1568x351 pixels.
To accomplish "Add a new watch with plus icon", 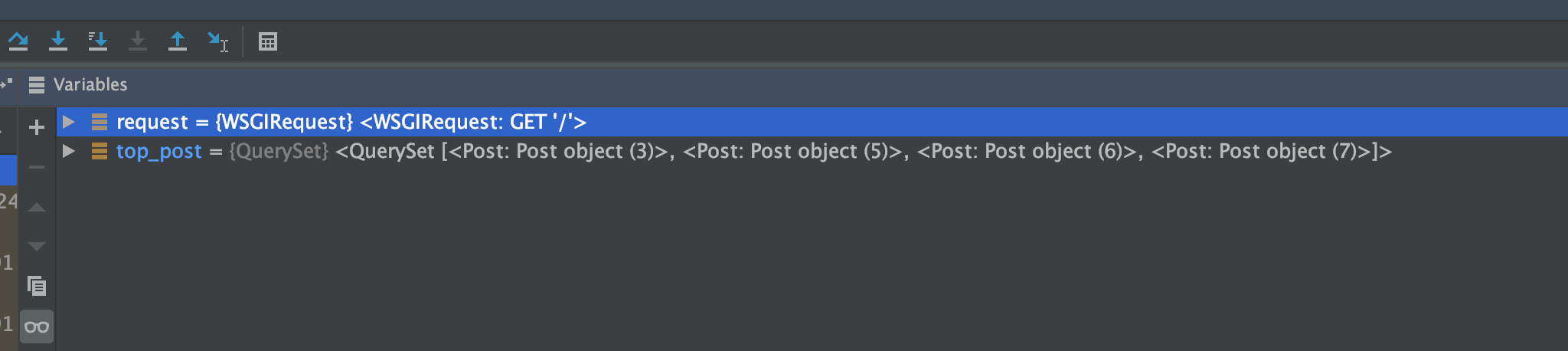I will point(37,127).
